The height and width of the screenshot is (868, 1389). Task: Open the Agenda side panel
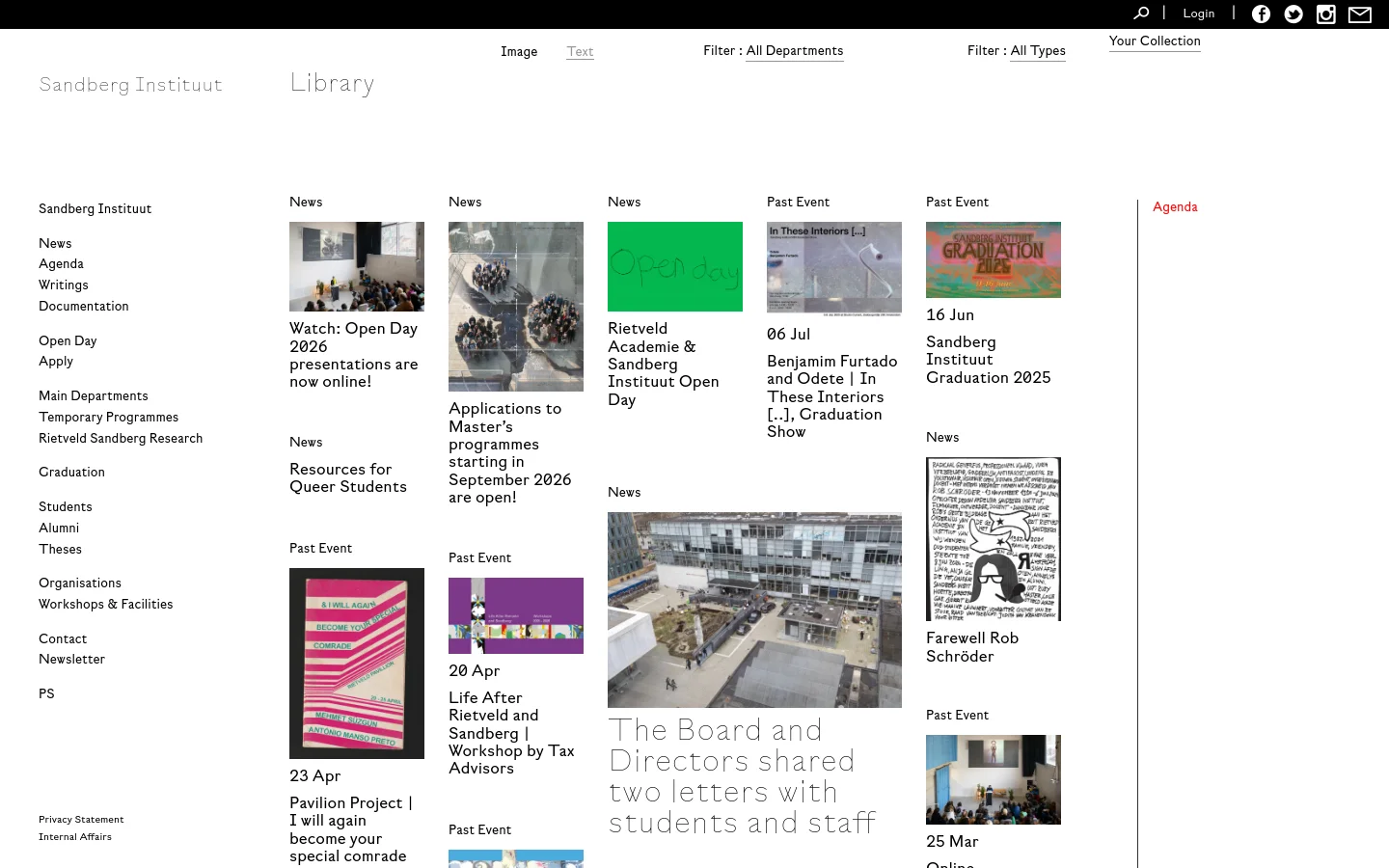click(x=1175, y=207)
